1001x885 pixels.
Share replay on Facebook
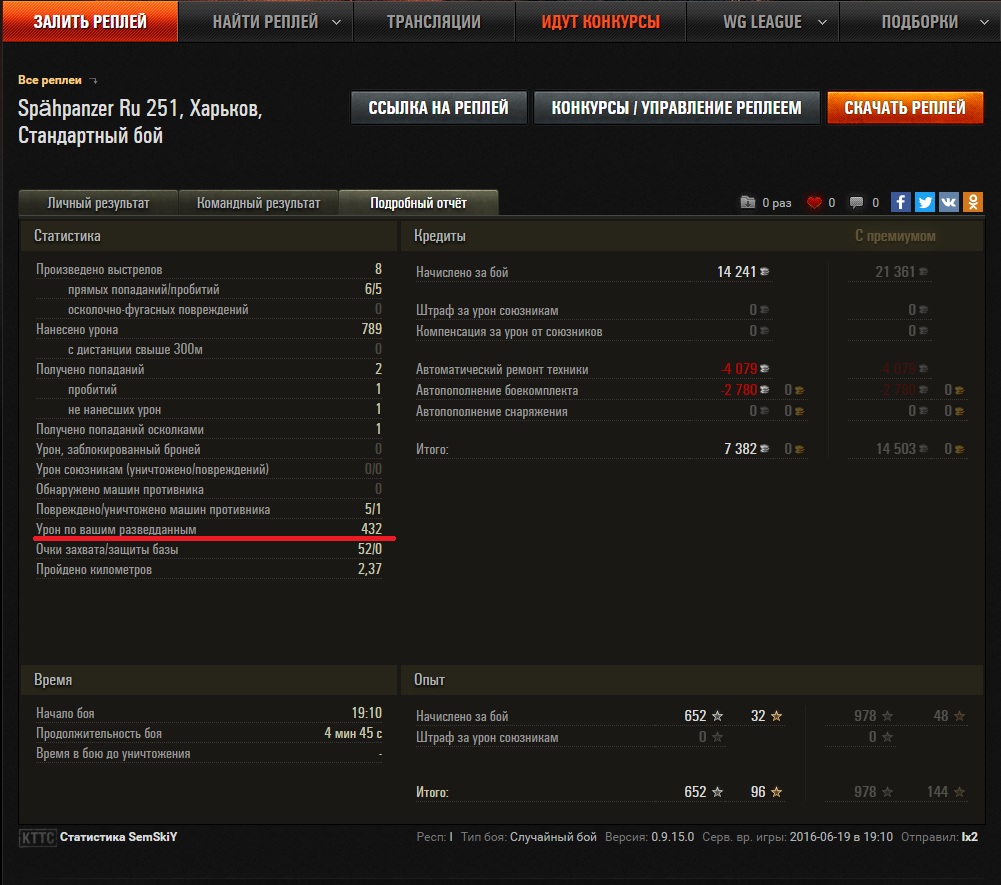point(899,202)
